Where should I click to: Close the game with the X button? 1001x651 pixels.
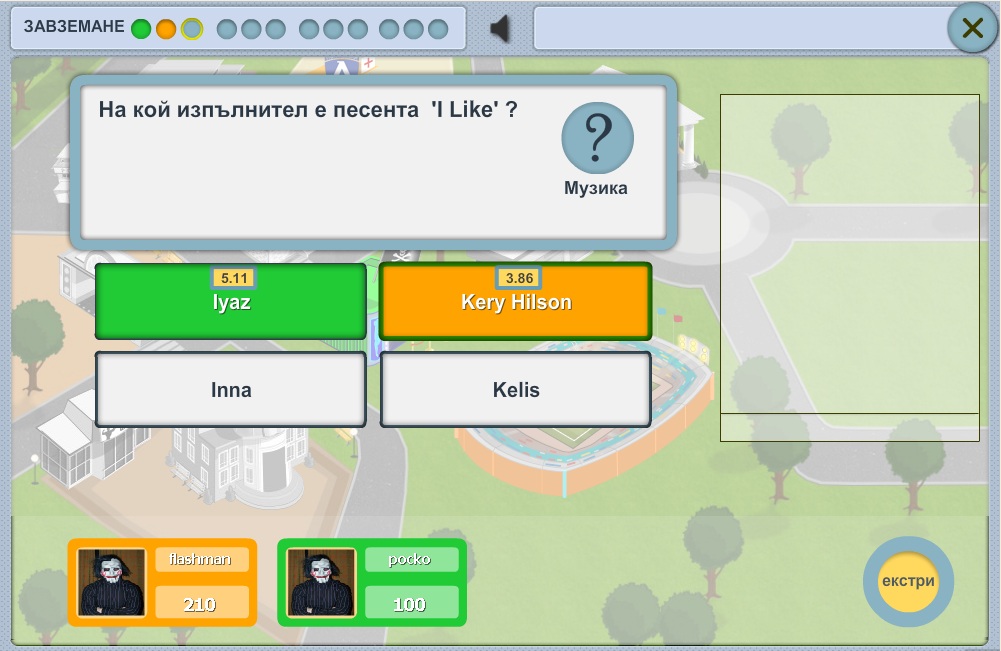(x=972, y=29)
